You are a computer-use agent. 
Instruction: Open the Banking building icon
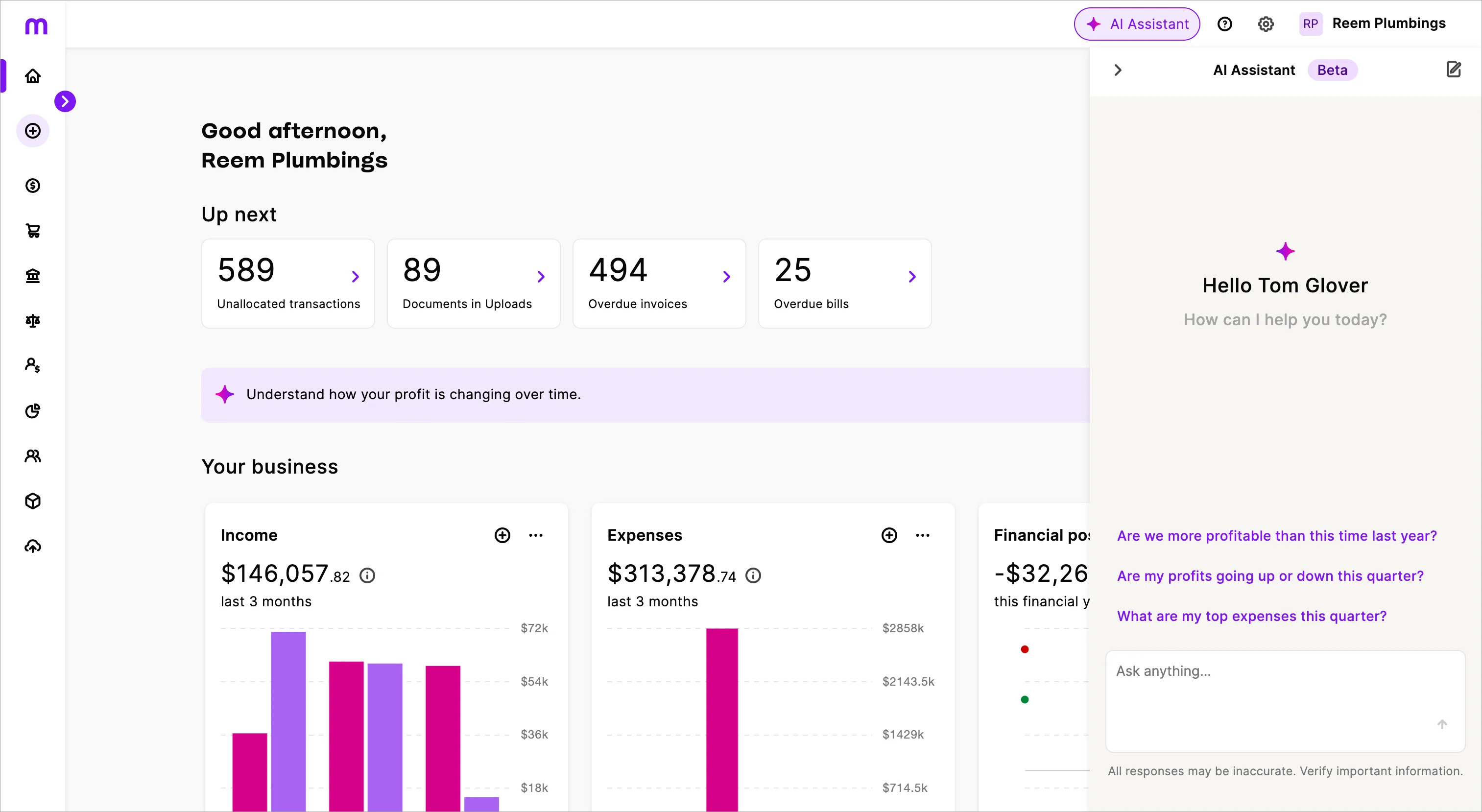coord(33,276)
